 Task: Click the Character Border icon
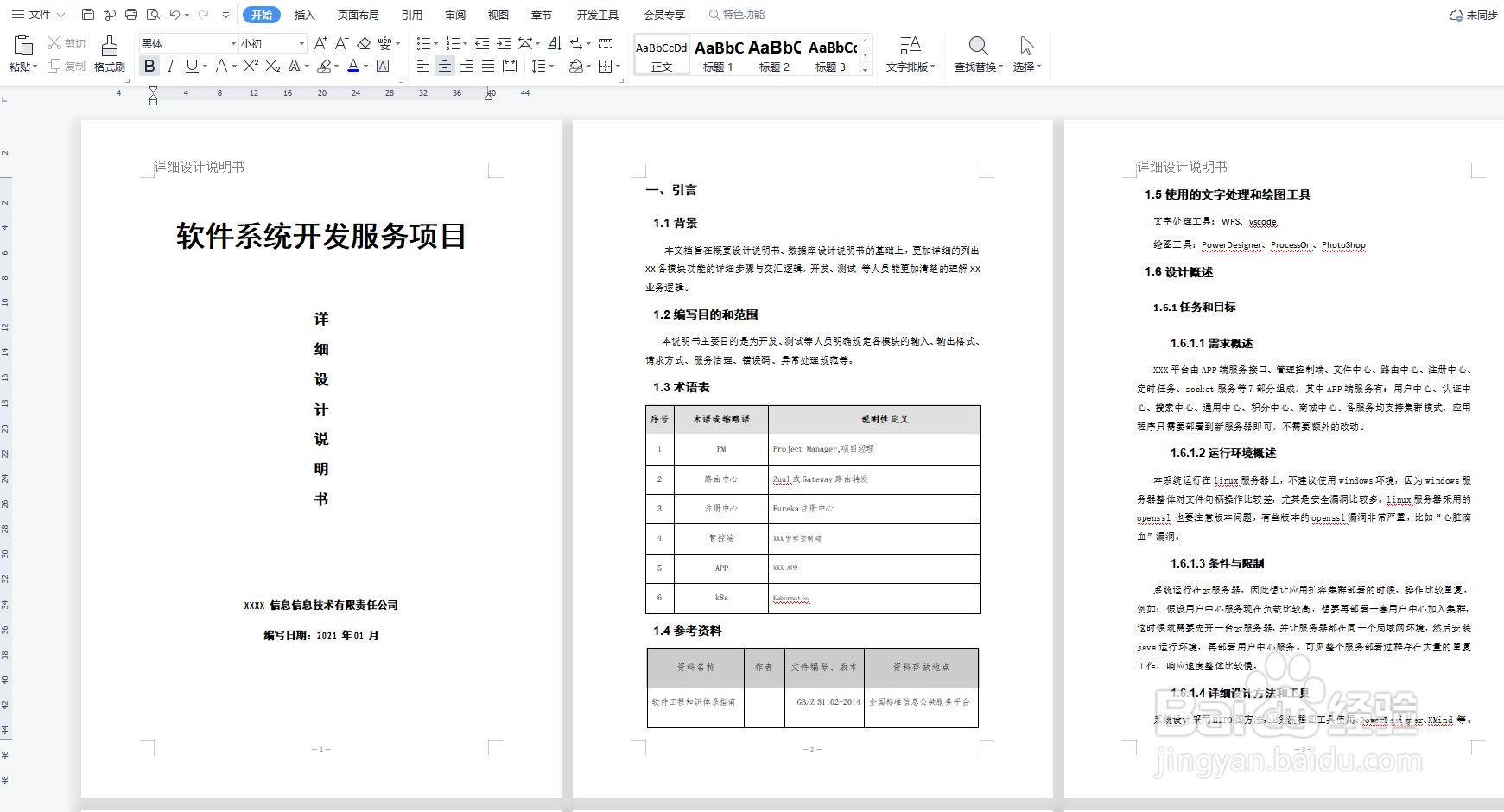point(383,66)
